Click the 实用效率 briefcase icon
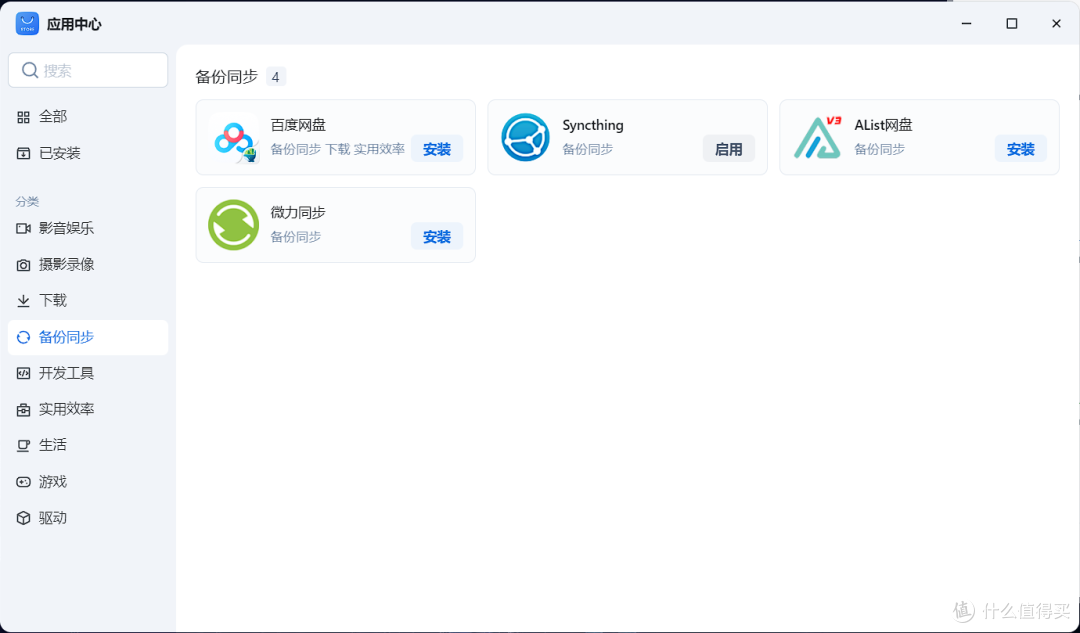Viewport: 1080px width, 633px height. point(23,409)
